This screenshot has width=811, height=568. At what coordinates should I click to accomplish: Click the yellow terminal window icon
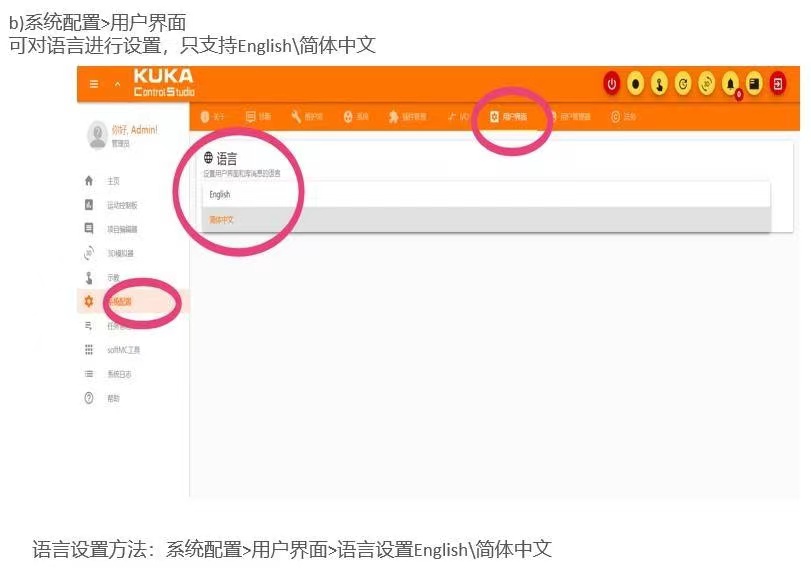pos(754,84)
